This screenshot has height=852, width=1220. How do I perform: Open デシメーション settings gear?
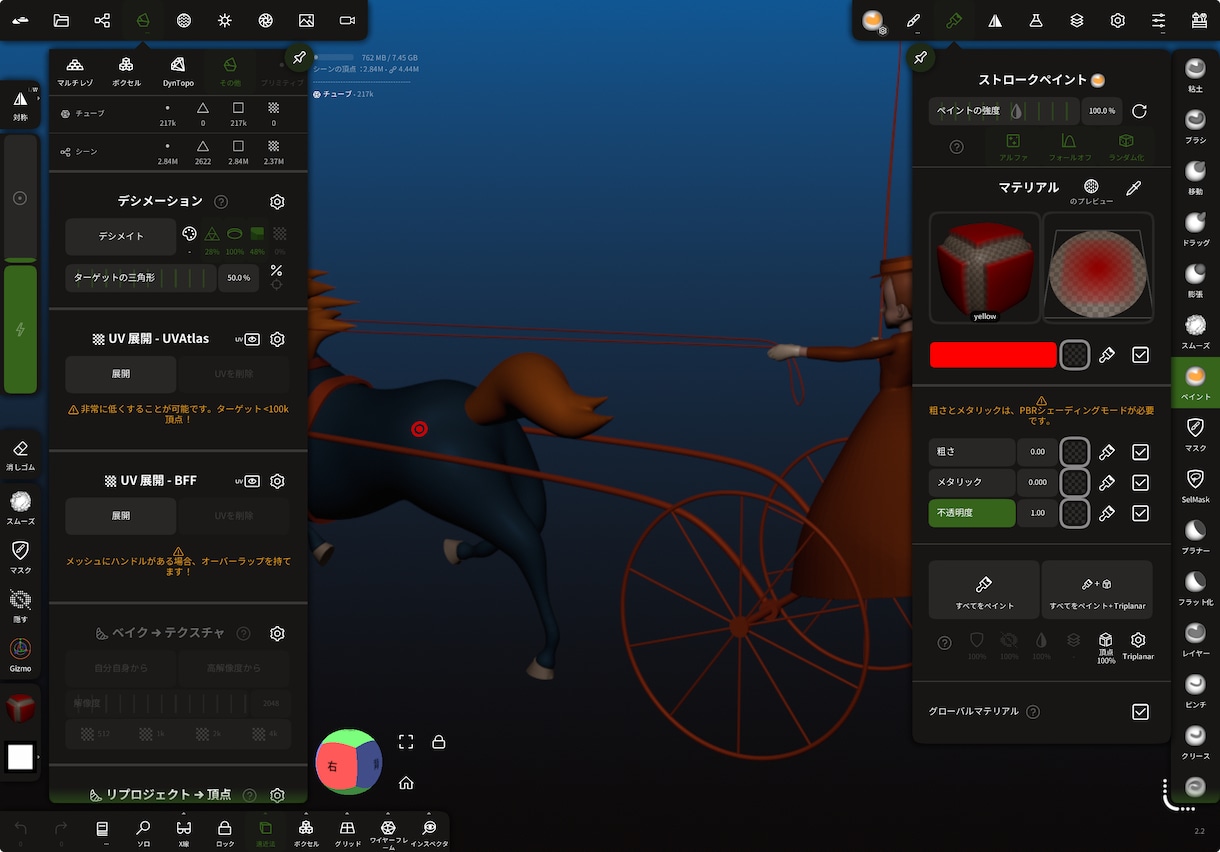pos(277,202)
